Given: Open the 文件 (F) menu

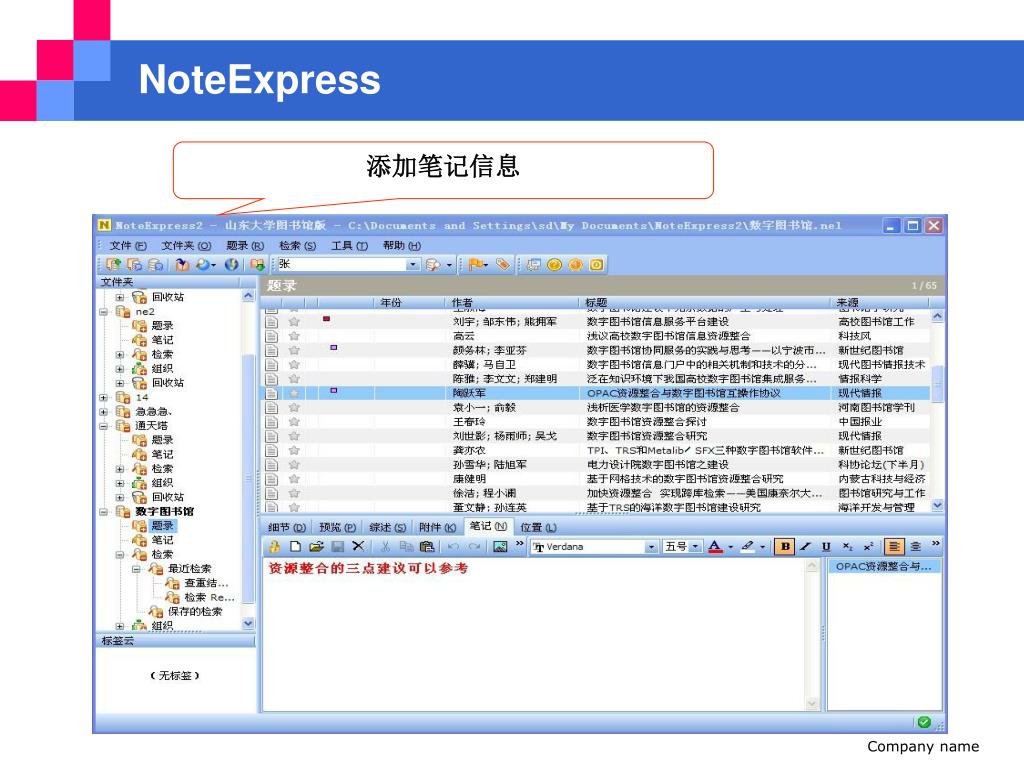Looking at the screenshot, I should click(x=128, y=246).
